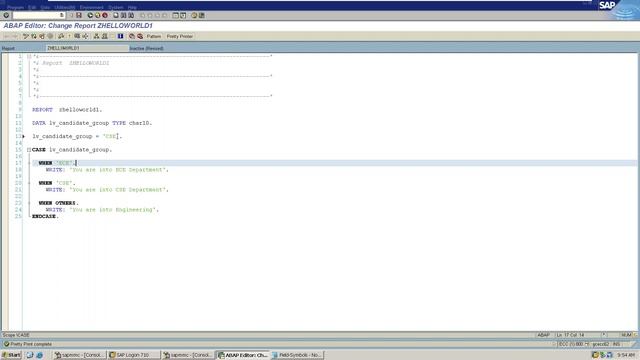This screenshot has height=360, width=640.
Task: Click the green Back arrow icon
Action: pyautogui.click(x=90, y=15)
